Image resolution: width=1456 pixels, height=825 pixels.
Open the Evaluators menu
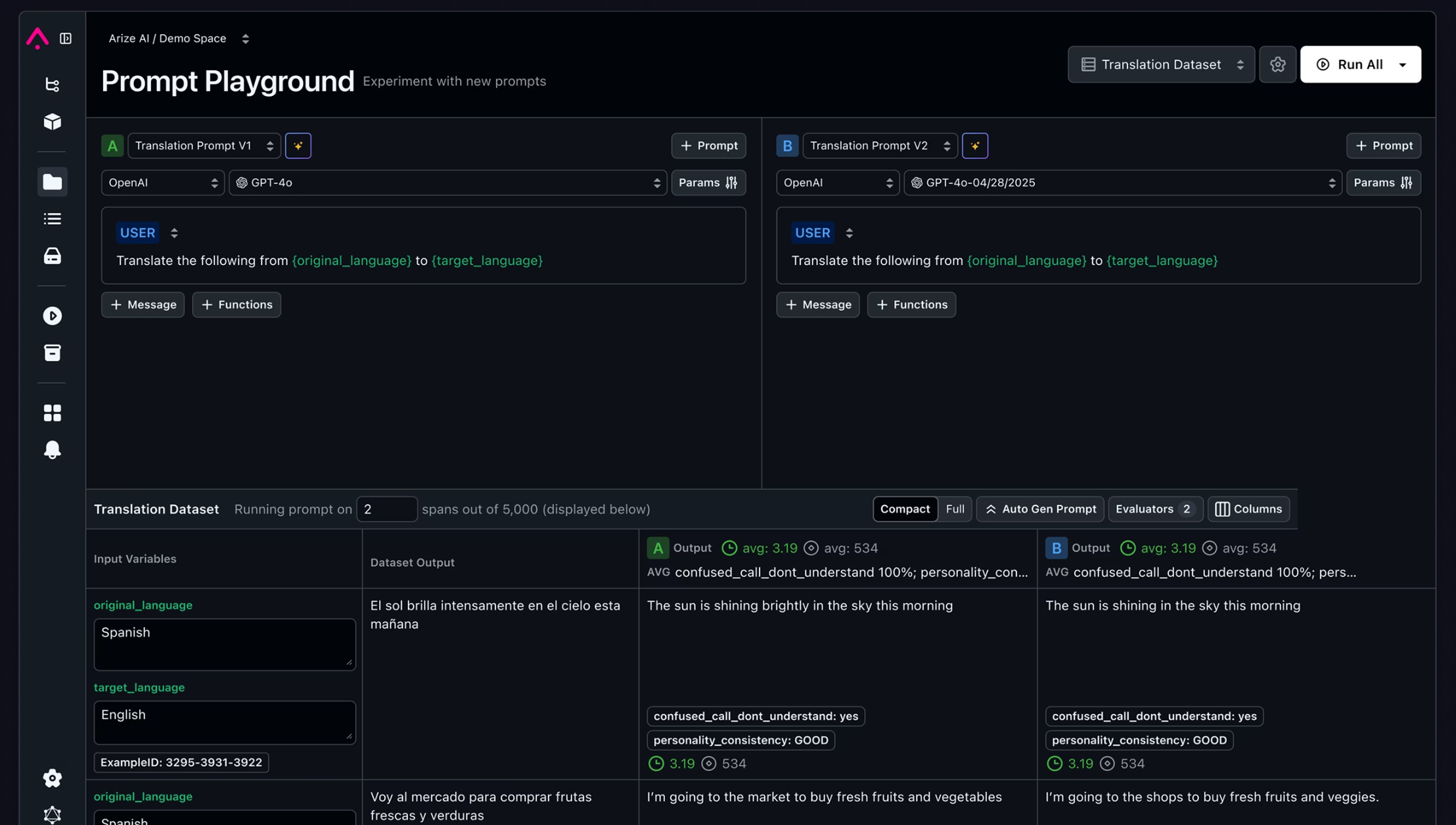(1154, 509)
